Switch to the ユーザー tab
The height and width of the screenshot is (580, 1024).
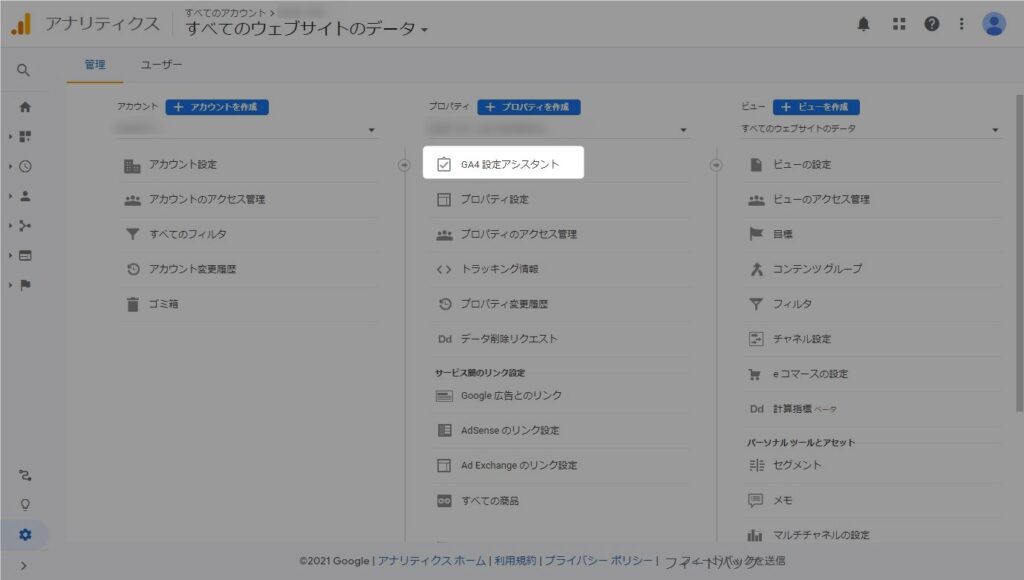(161, 64)
